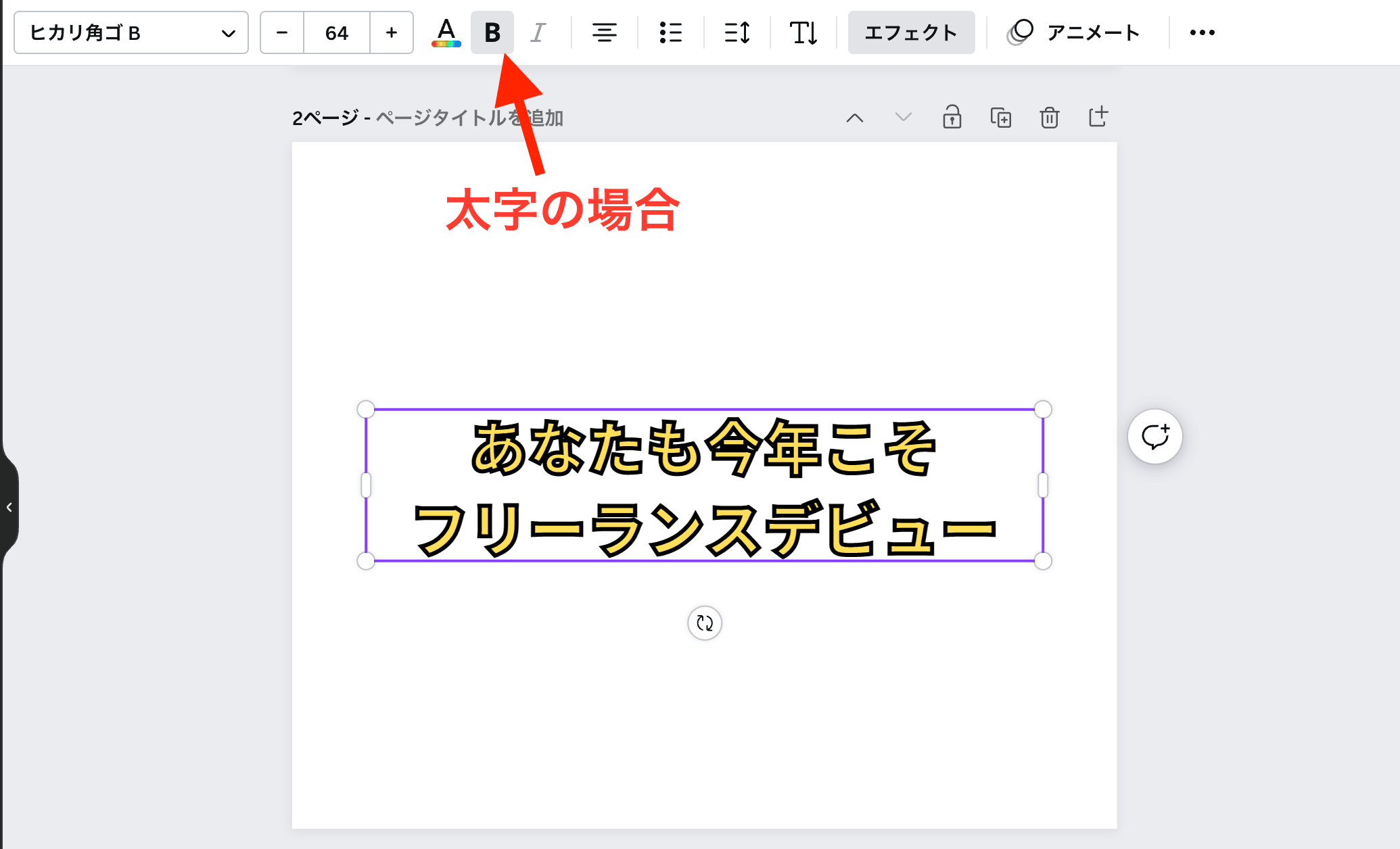Decrease the font size
The image size is (1400, 849).
point(282,32)
